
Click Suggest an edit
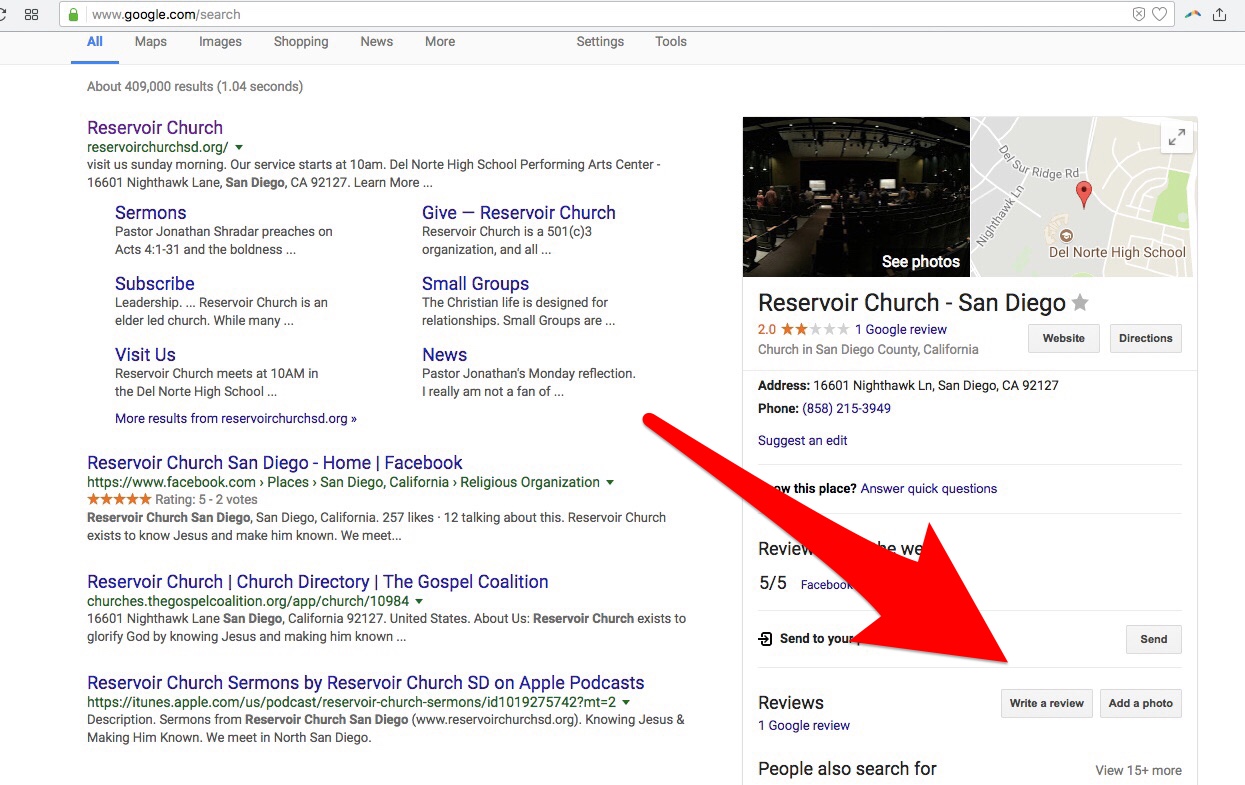[x=803, y=441]
